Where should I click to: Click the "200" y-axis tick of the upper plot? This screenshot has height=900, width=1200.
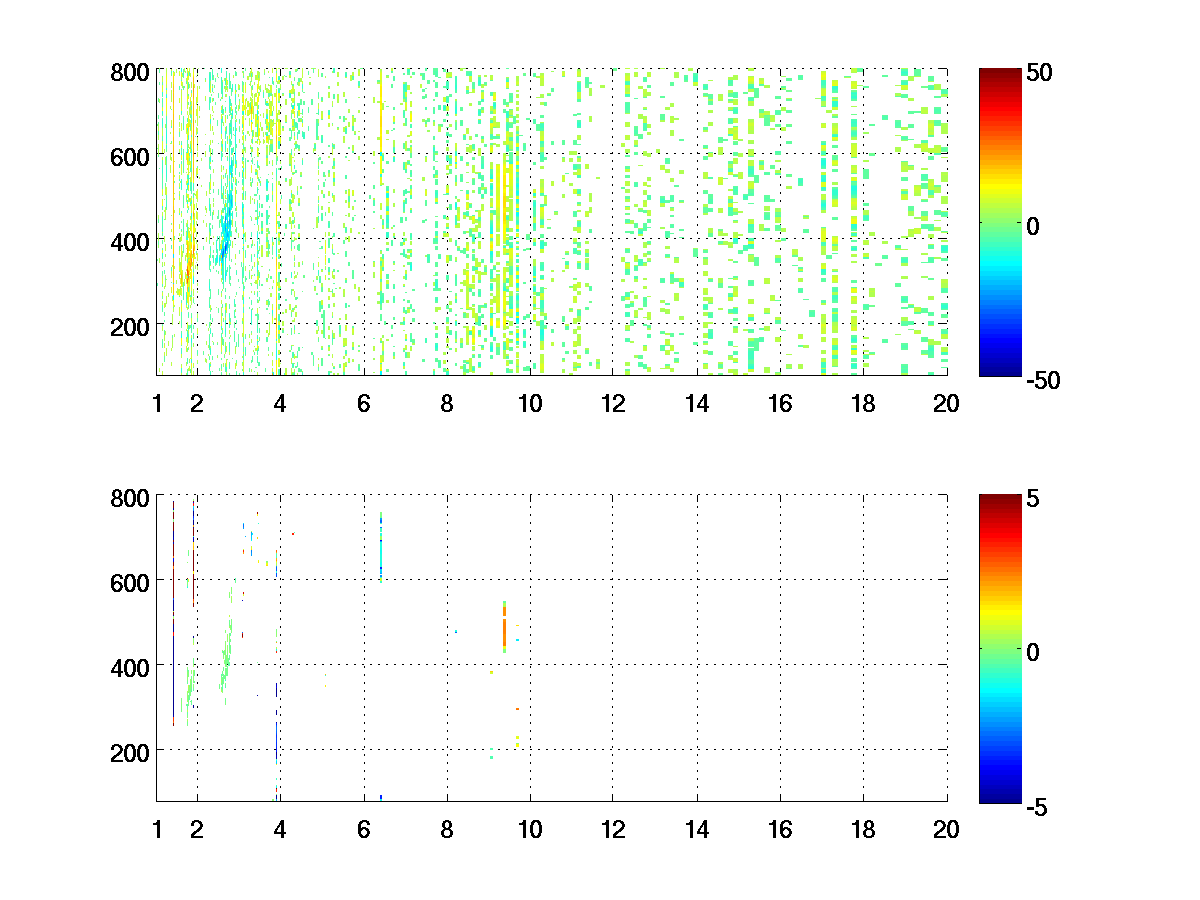tap(130, 326)
